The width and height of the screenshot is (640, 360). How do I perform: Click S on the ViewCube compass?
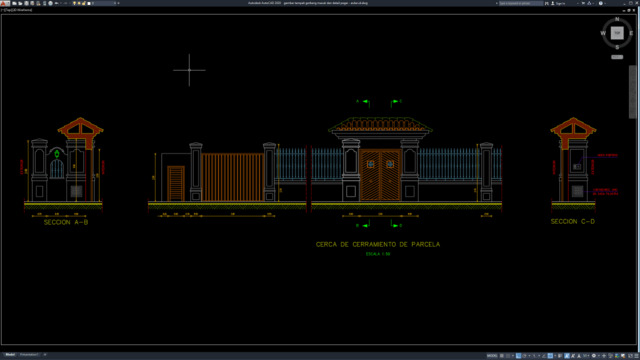pos(617,47)
